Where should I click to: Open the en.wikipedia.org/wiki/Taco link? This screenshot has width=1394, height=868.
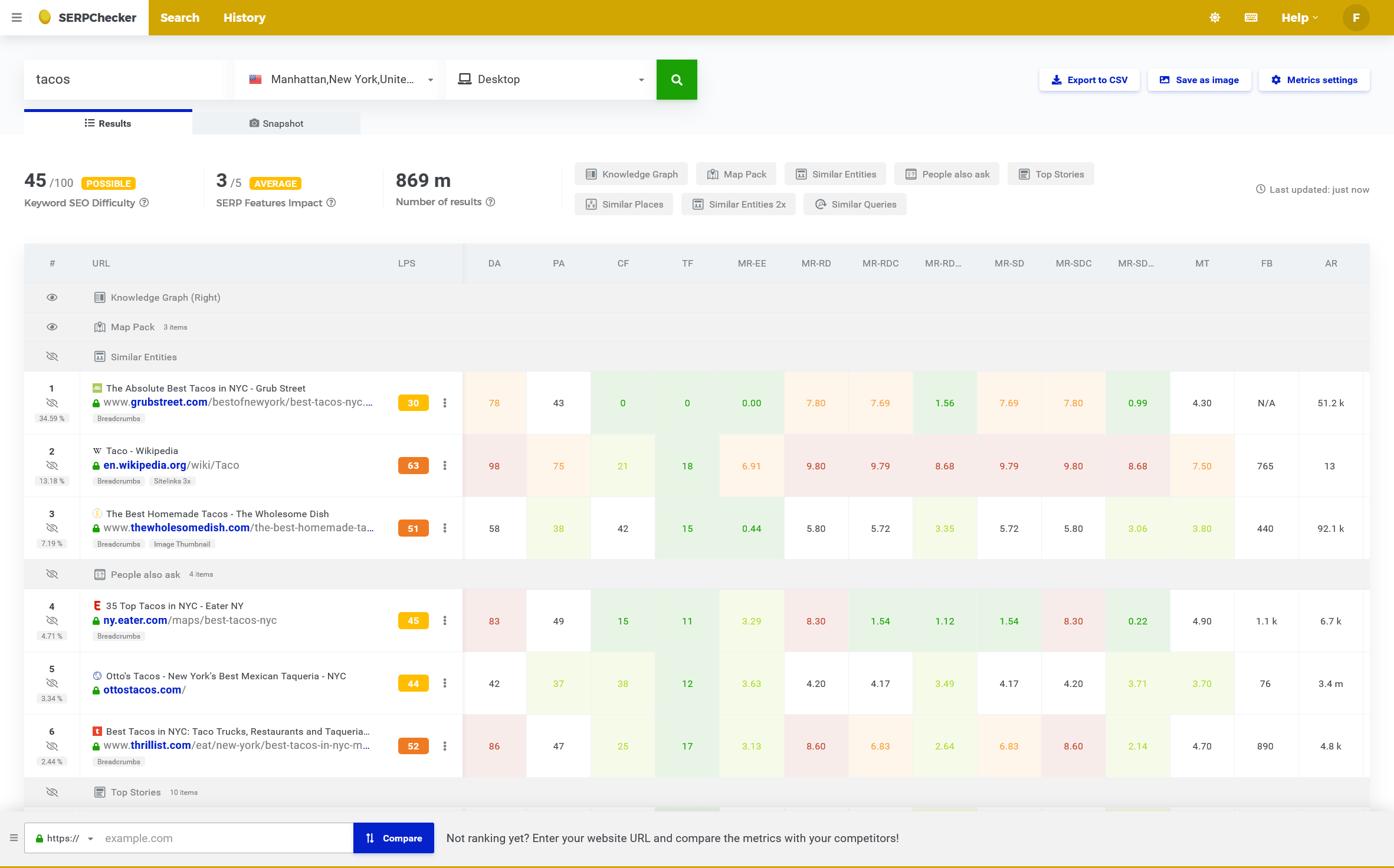171,465
